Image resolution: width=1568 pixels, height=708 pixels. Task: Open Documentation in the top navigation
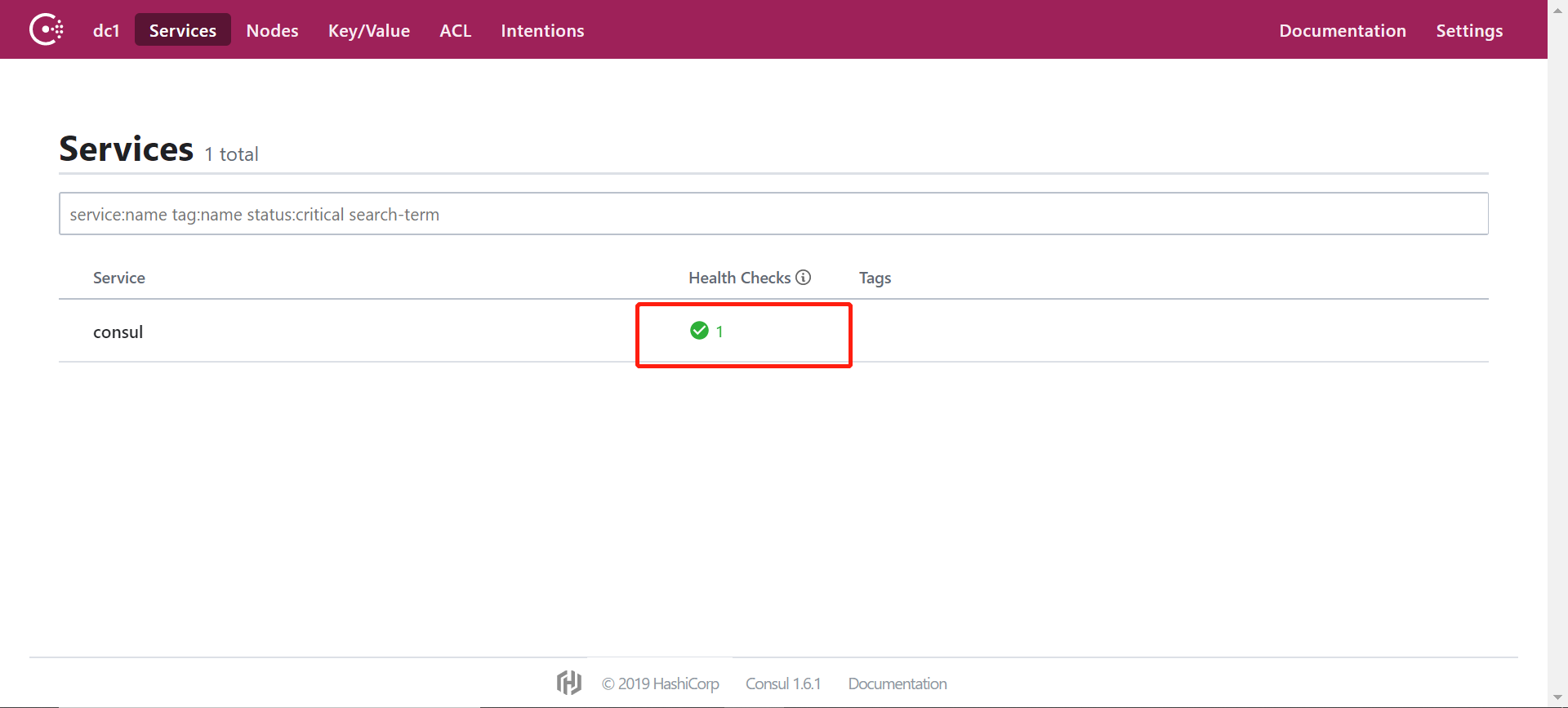[x=1343, y=30]
